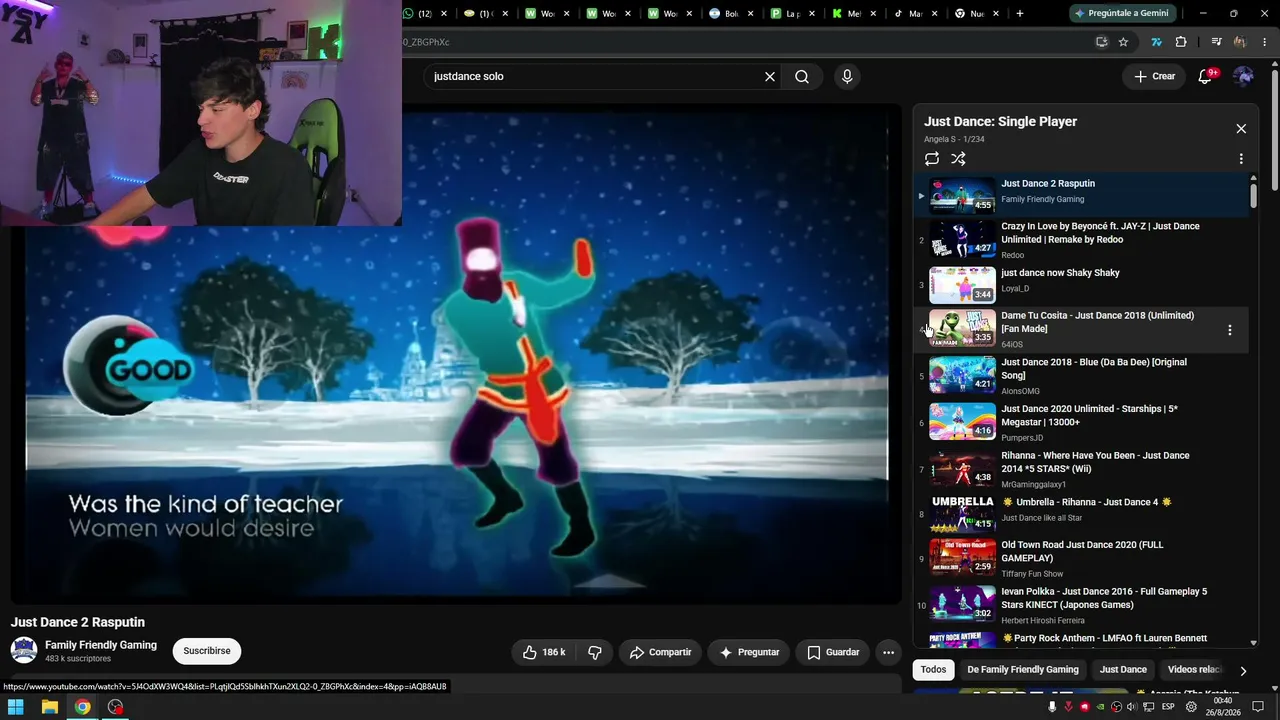
Task: Loop the Just Dance playlist
Action: [932, 159]
